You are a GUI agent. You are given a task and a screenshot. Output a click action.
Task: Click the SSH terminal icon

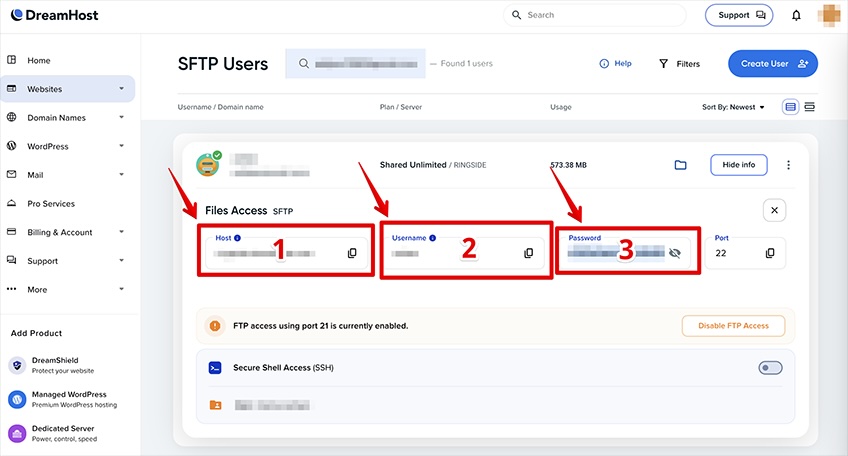[215, 368]
